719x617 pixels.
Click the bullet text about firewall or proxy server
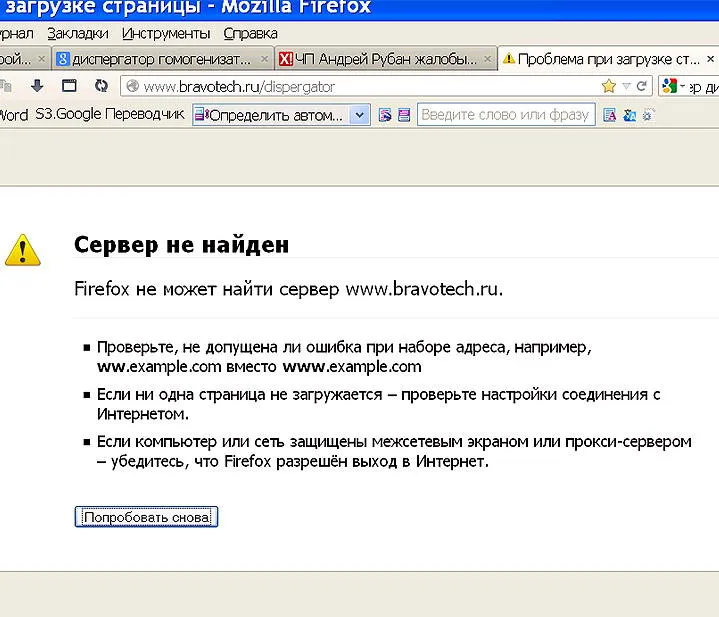click(x=394, y=451)
